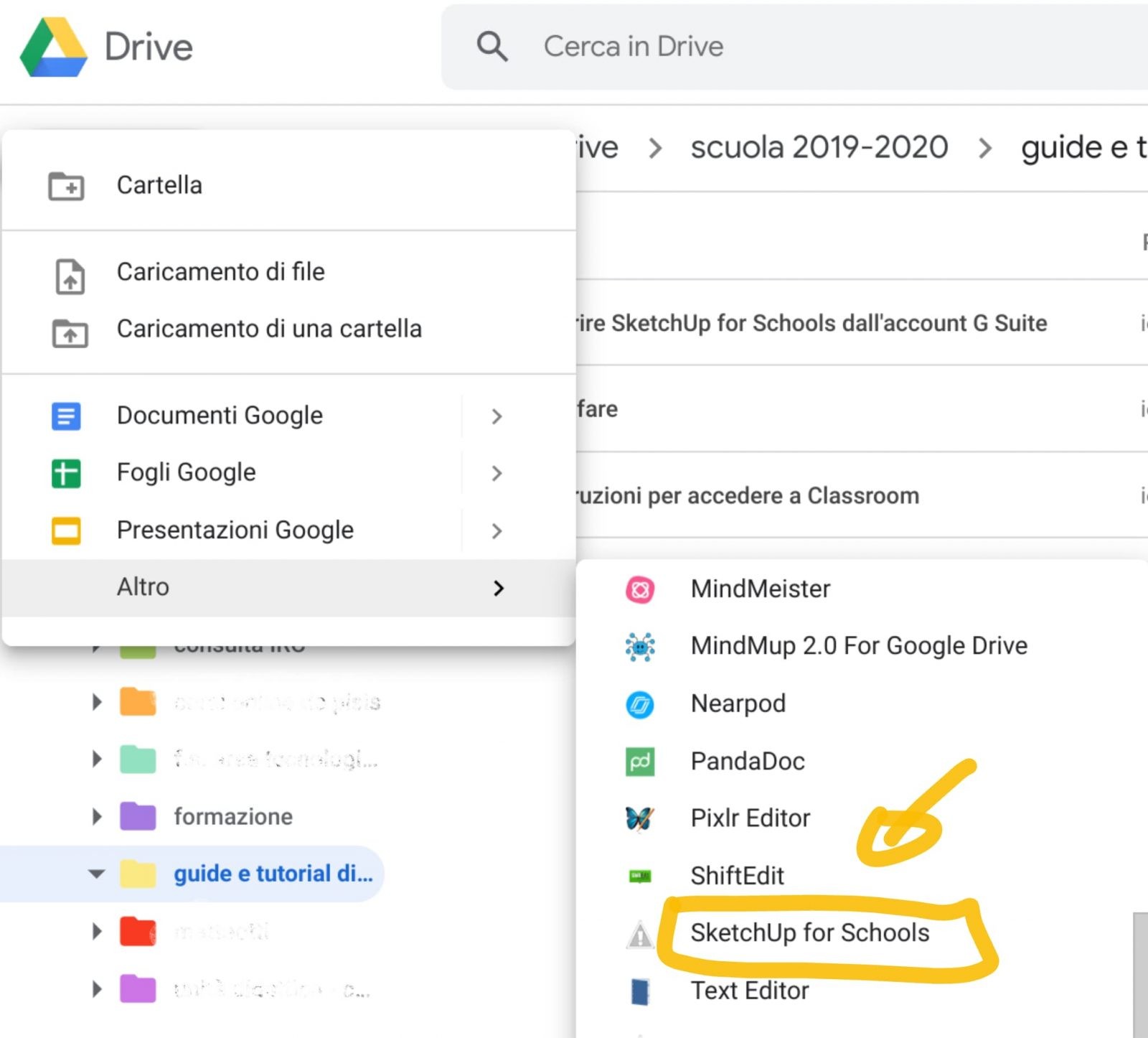Image resolution: width=1148 pixels, height=1038 pixels.
Task: Expand the red folder's tree arrow
Action: click(x=97, y=931)
